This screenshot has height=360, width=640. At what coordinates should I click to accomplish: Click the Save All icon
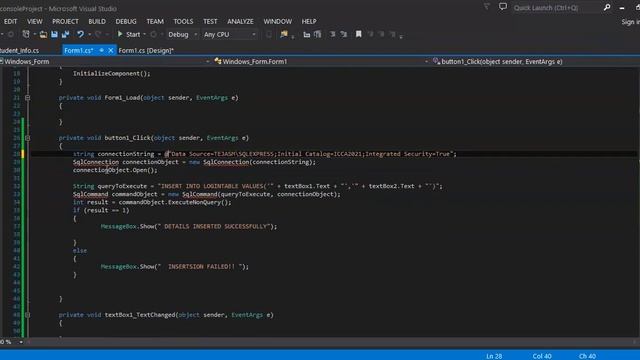click(x=65, y=35)
